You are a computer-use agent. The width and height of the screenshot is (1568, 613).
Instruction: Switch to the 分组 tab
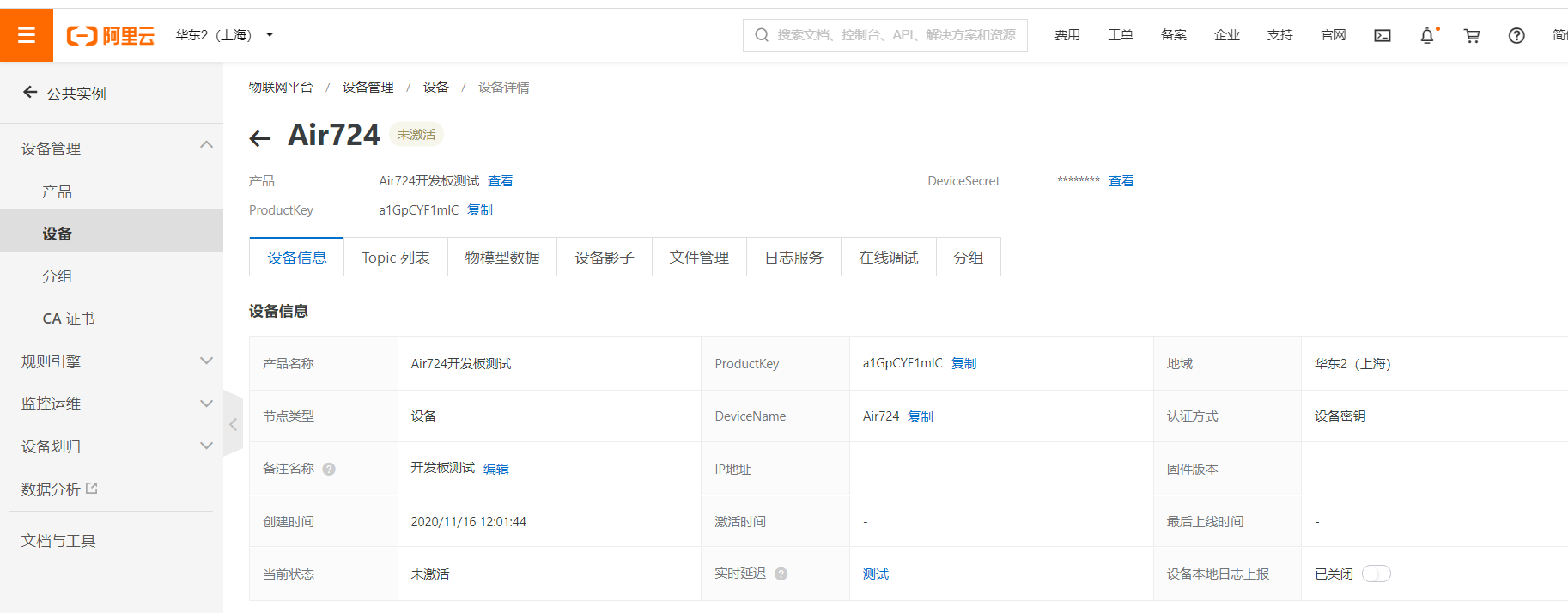969,258
